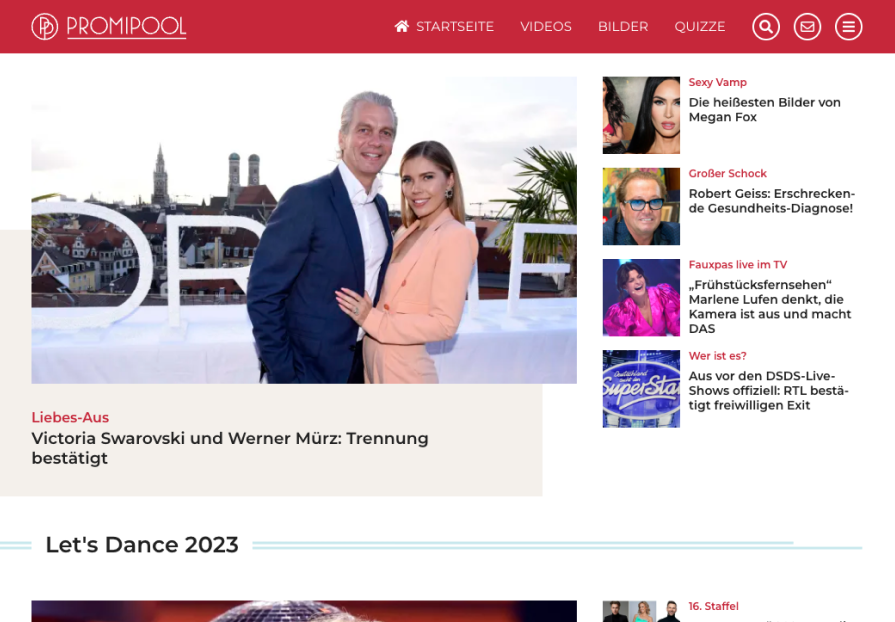Open the VIDEOS section
The height and width of the screenshot is (622, 895).
546,27
